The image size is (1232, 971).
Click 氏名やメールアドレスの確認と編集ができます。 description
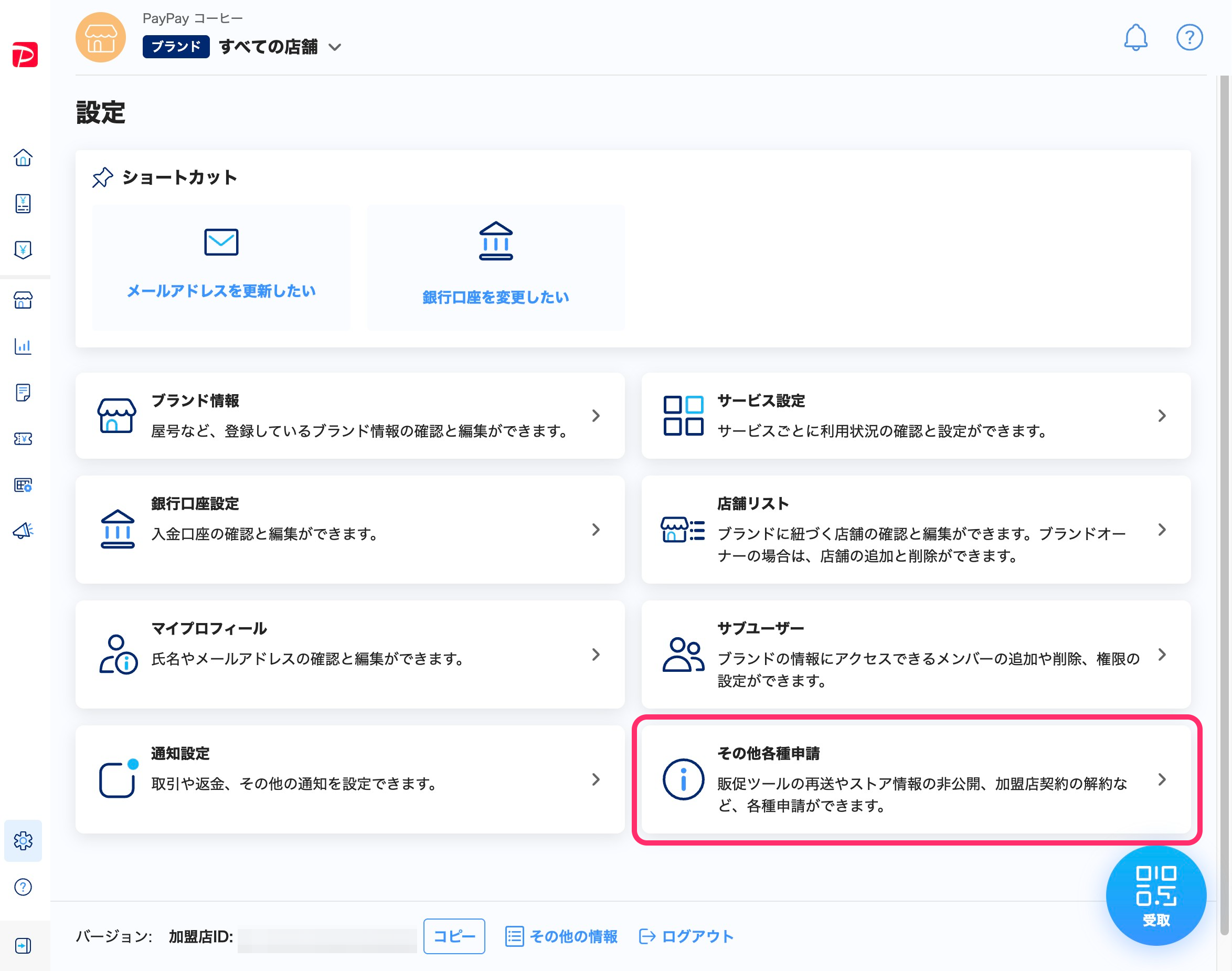click(x=309, y=659)
